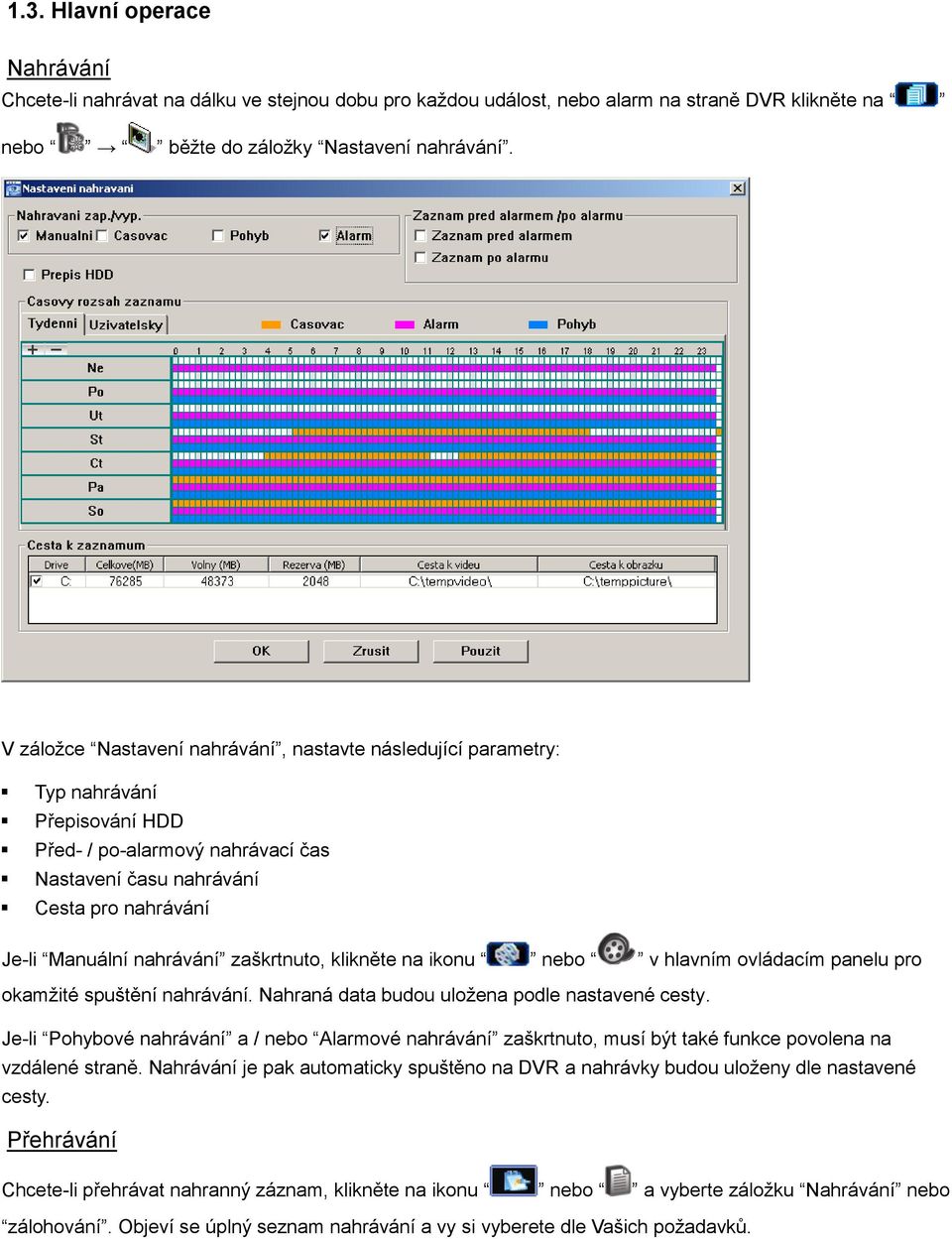Enable the Prepis HDD checkbox
Image resolution: width=952 pixels, height=1239 pixels.
[x=29, y=275]
